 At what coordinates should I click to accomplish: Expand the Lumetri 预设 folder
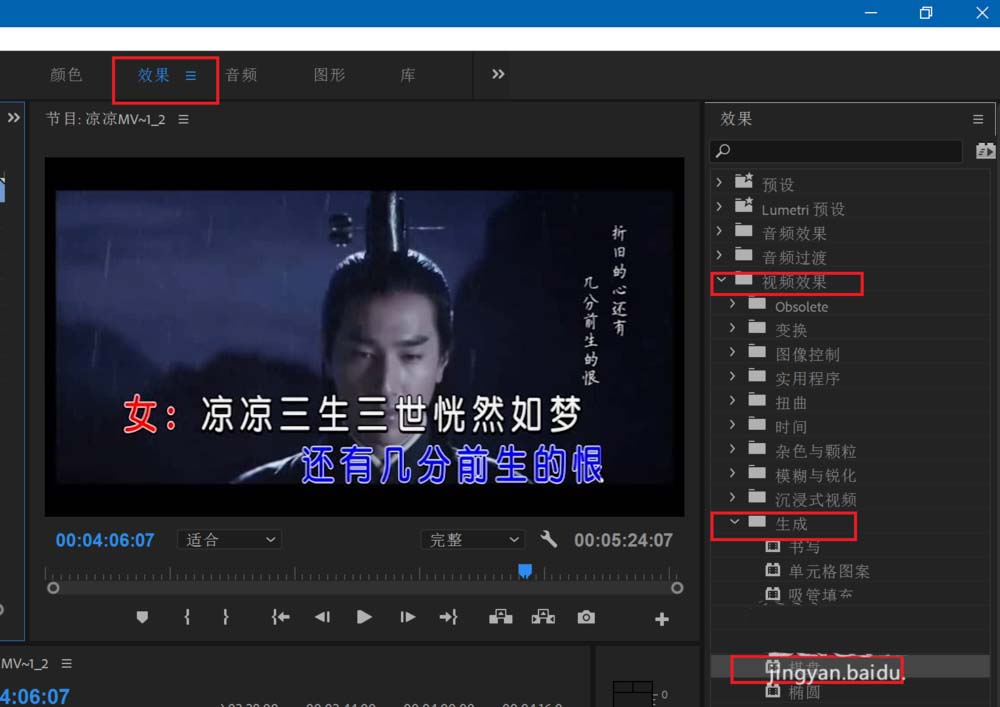pos(719,207)
